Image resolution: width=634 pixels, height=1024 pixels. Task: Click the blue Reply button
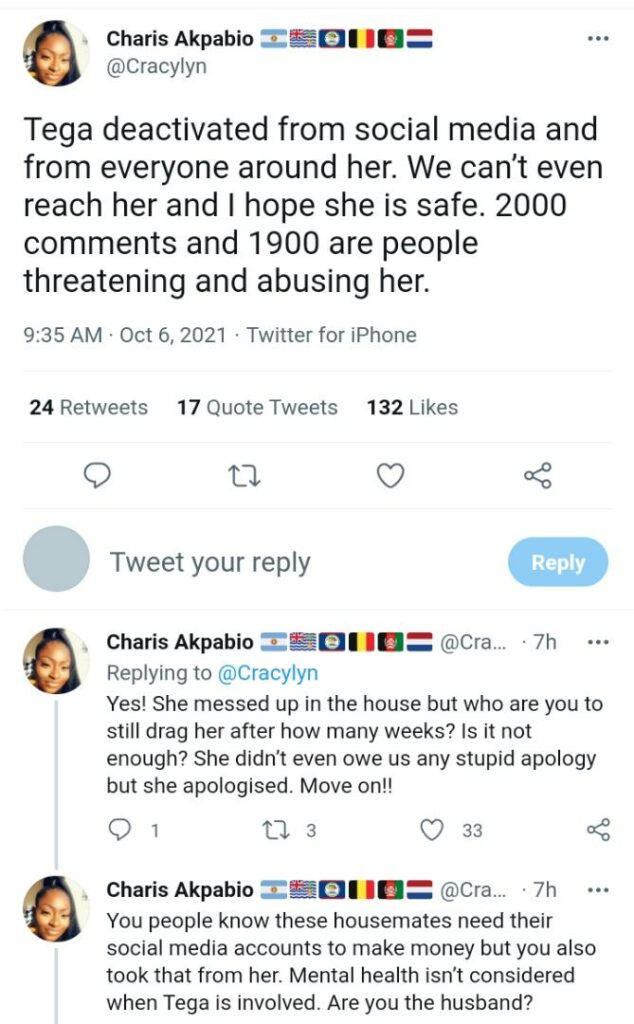click(558, 562)
